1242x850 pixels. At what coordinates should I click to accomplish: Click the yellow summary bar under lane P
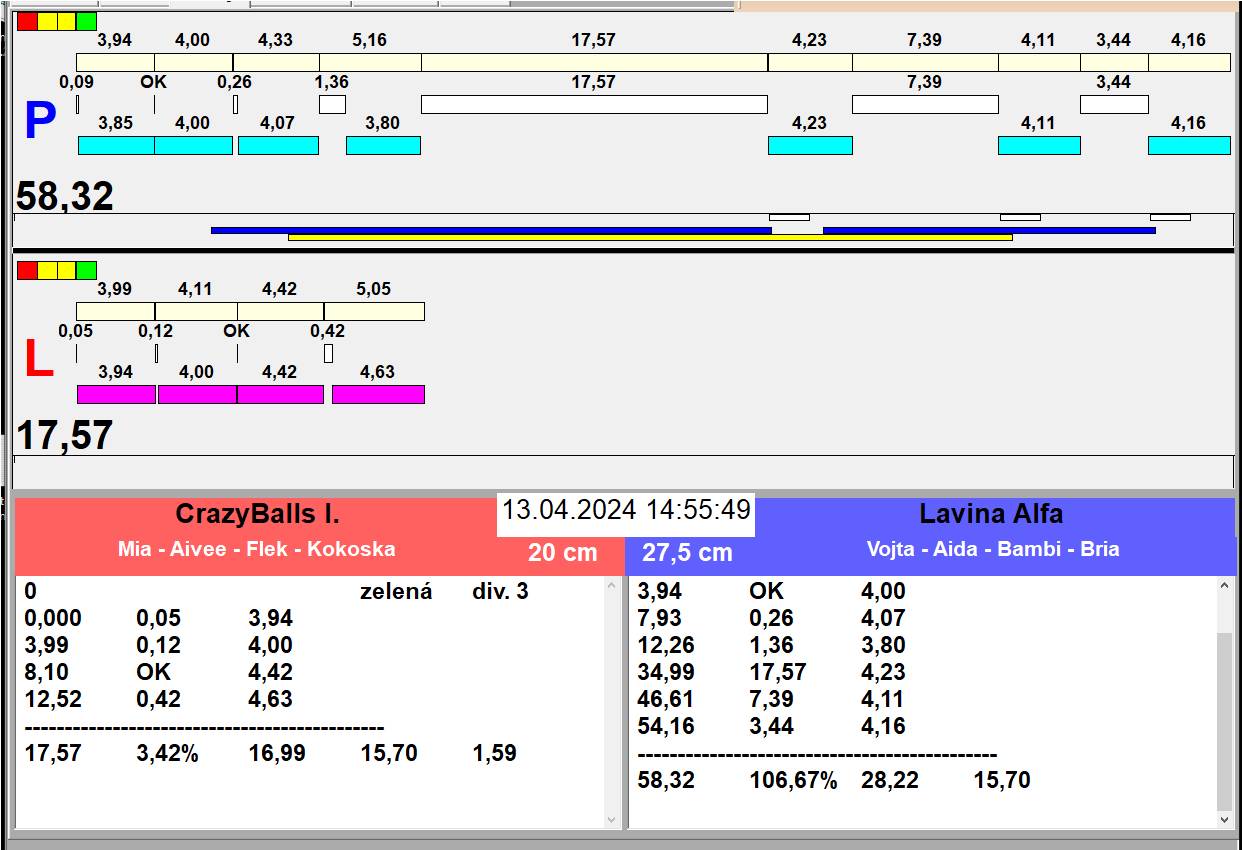[x=650, y=238]
